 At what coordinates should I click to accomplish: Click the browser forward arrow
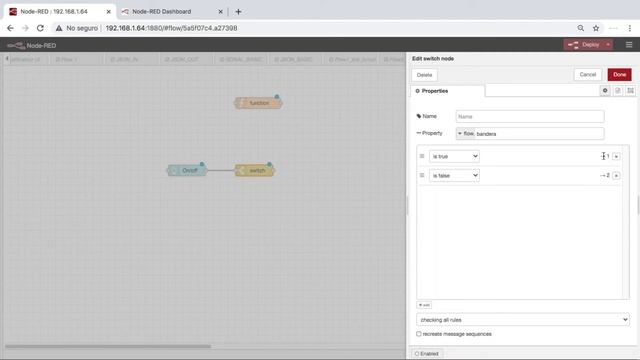tap(25, 28)
